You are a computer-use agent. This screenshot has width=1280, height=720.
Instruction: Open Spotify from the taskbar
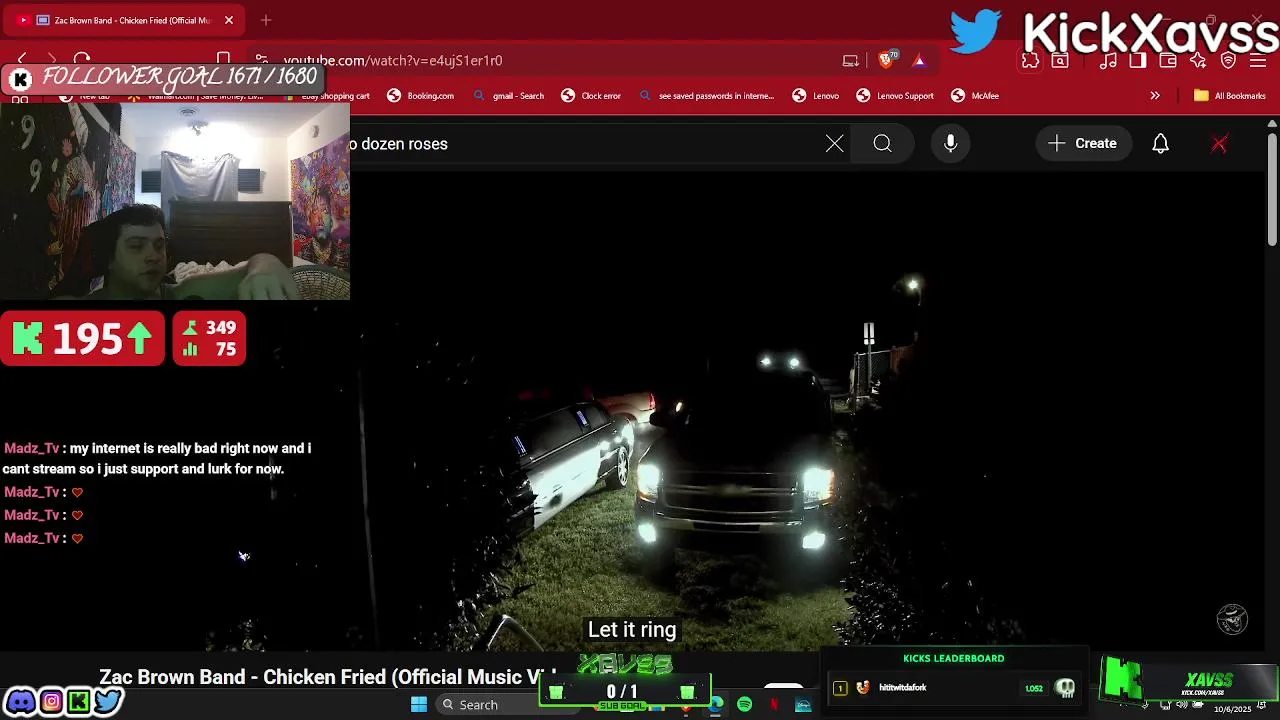tap(745, 705)
